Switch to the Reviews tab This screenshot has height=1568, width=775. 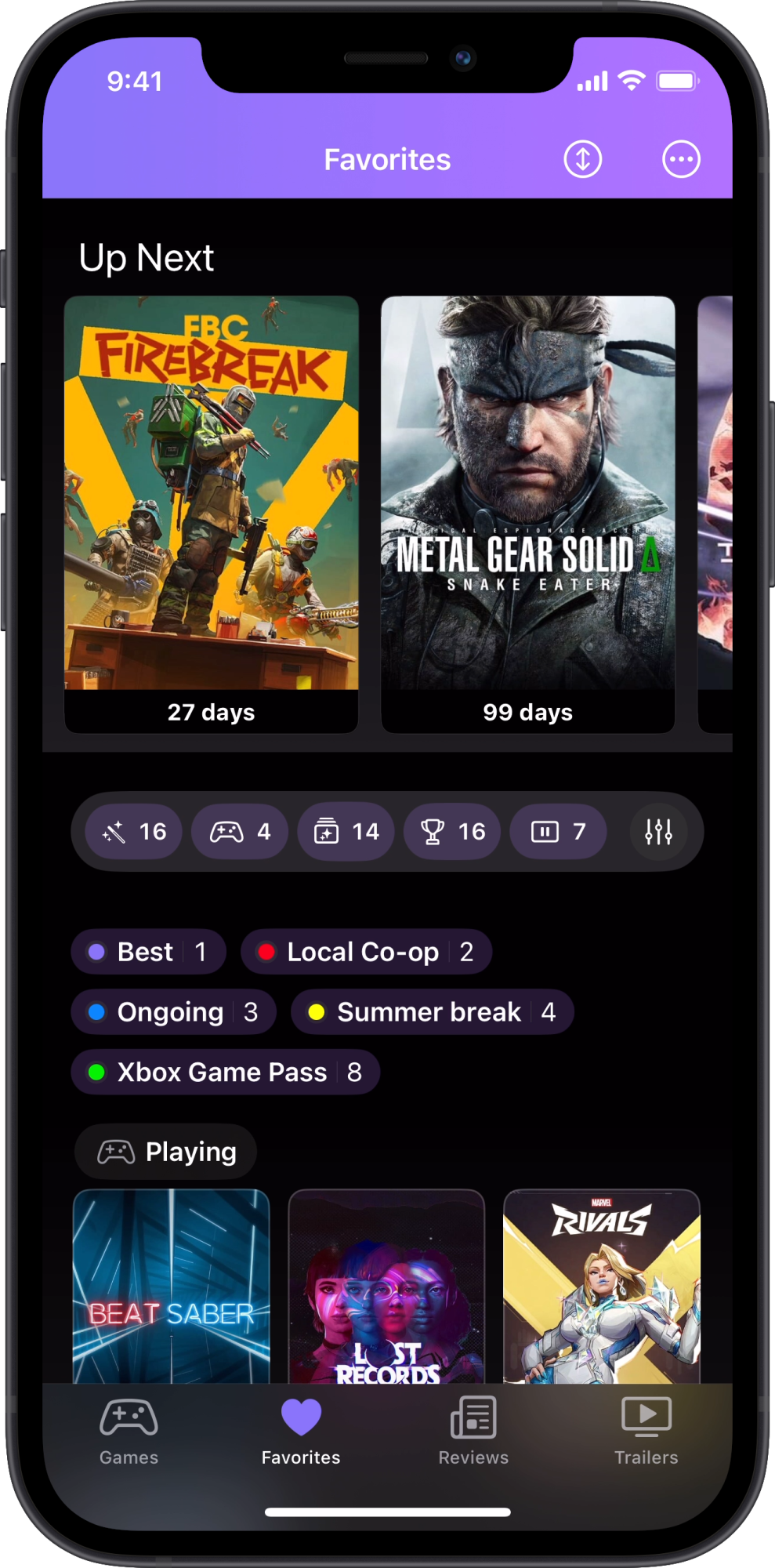coord(473,1432)
